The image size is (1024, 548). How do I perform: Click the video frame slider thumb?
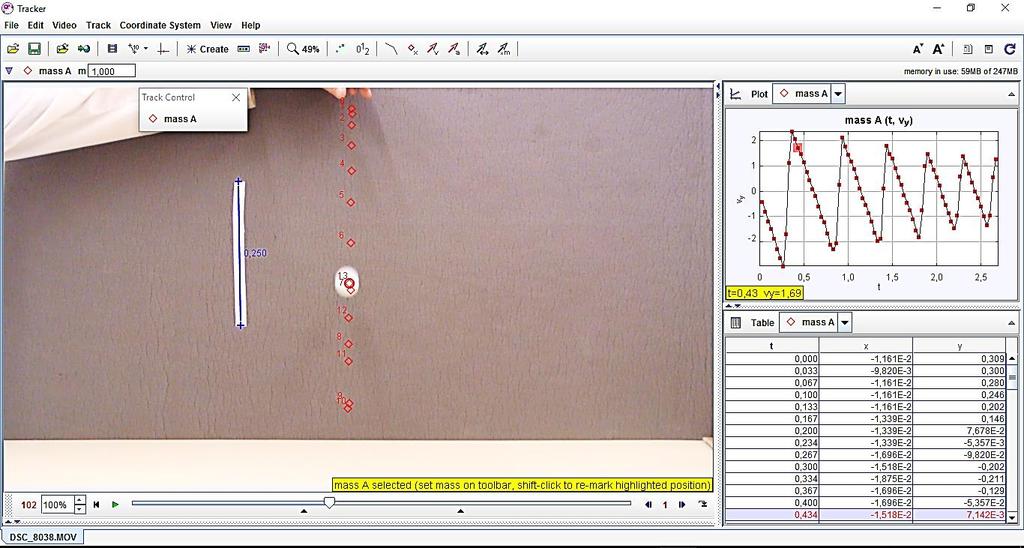pos(330,502)
